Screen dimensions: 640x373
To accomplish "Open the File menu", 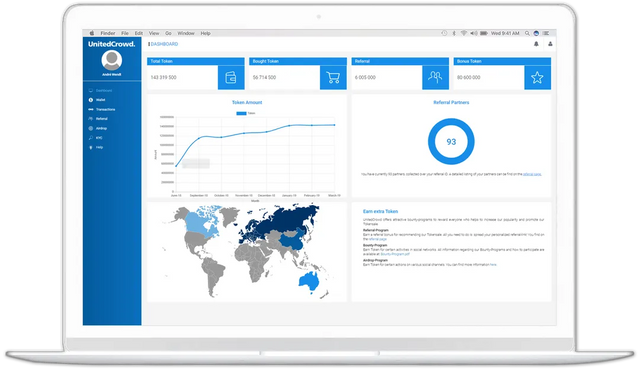I will click(125, 33).
